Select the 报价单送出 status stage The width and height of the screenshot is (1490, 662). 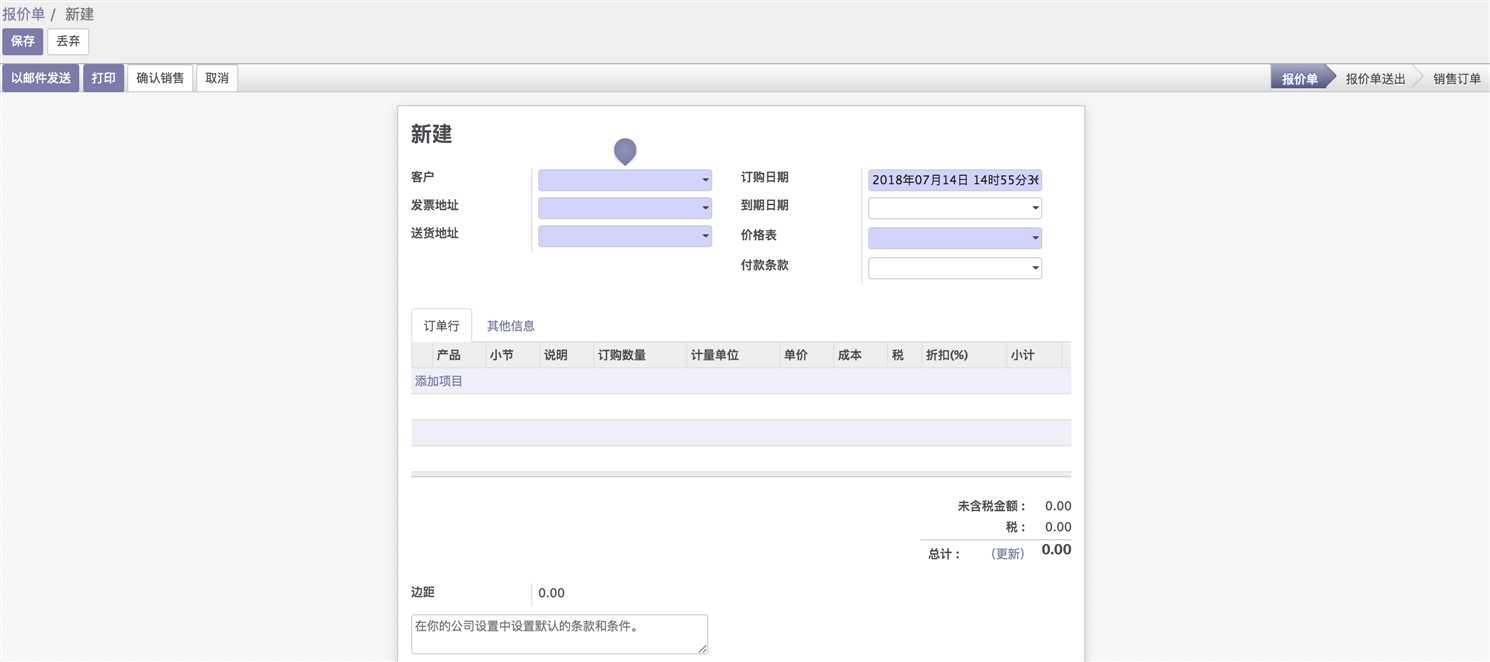(1375, 79)
